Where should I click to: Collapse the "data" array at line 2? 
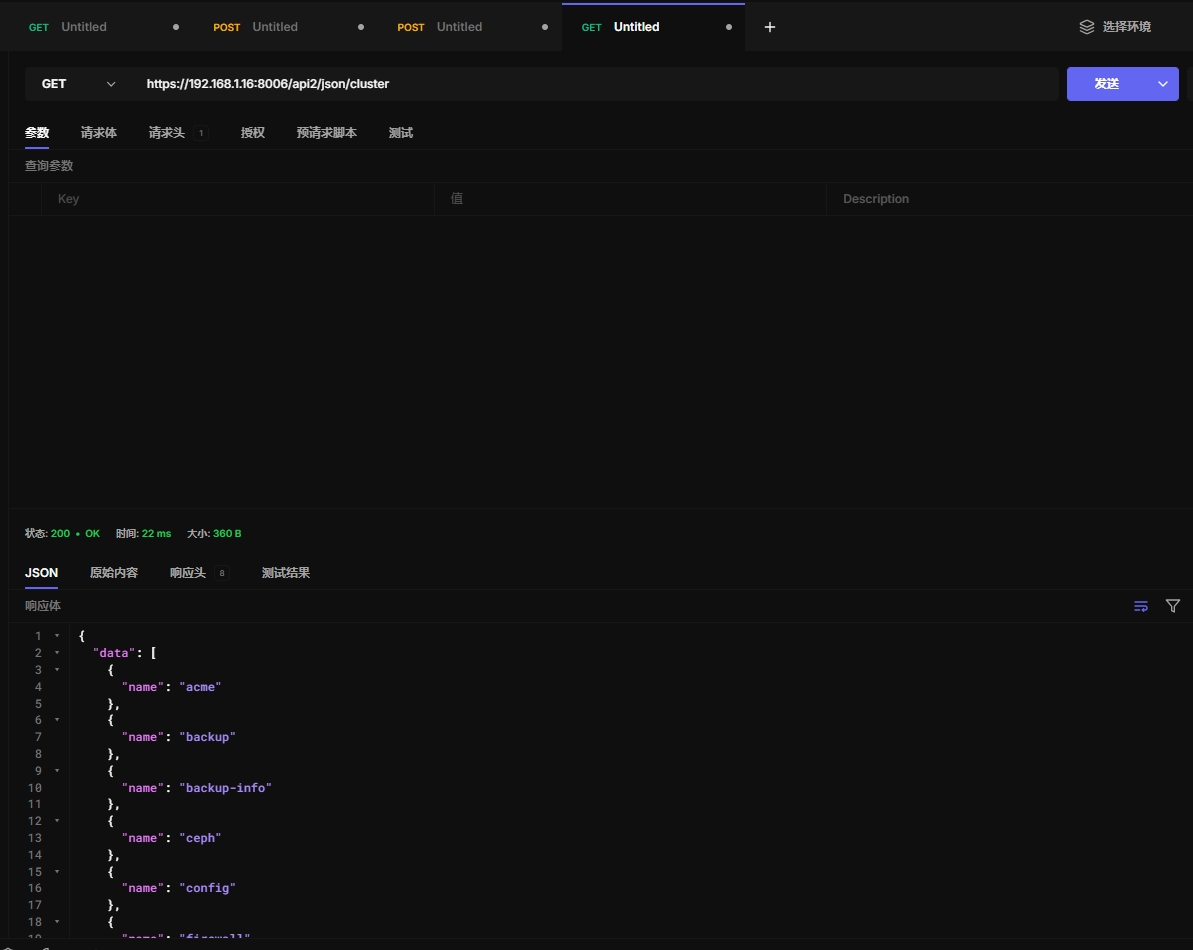pos(57,653)
